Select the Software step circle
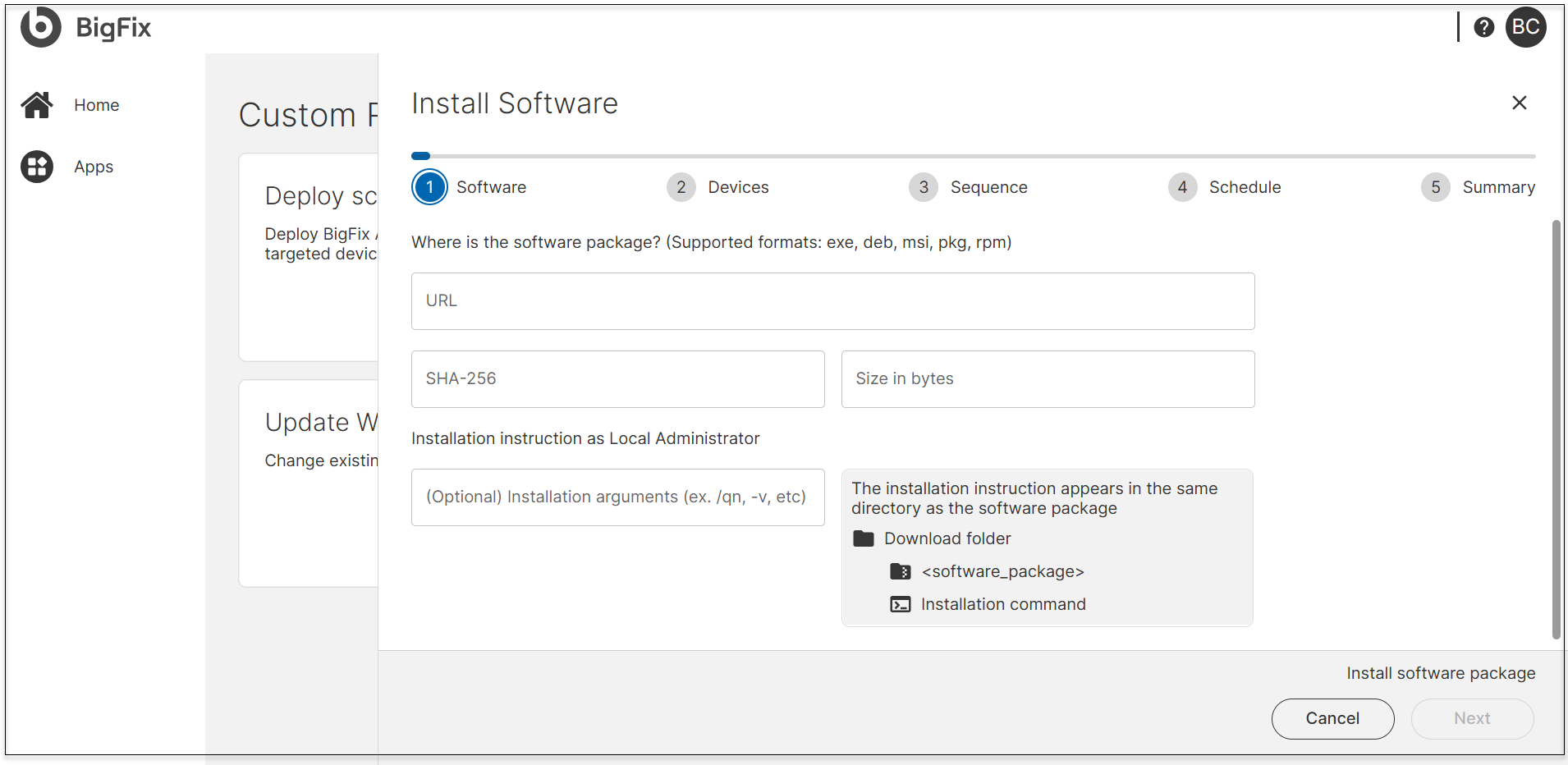The width and height of the screenshot is (1568, 765). click(429, 187)
